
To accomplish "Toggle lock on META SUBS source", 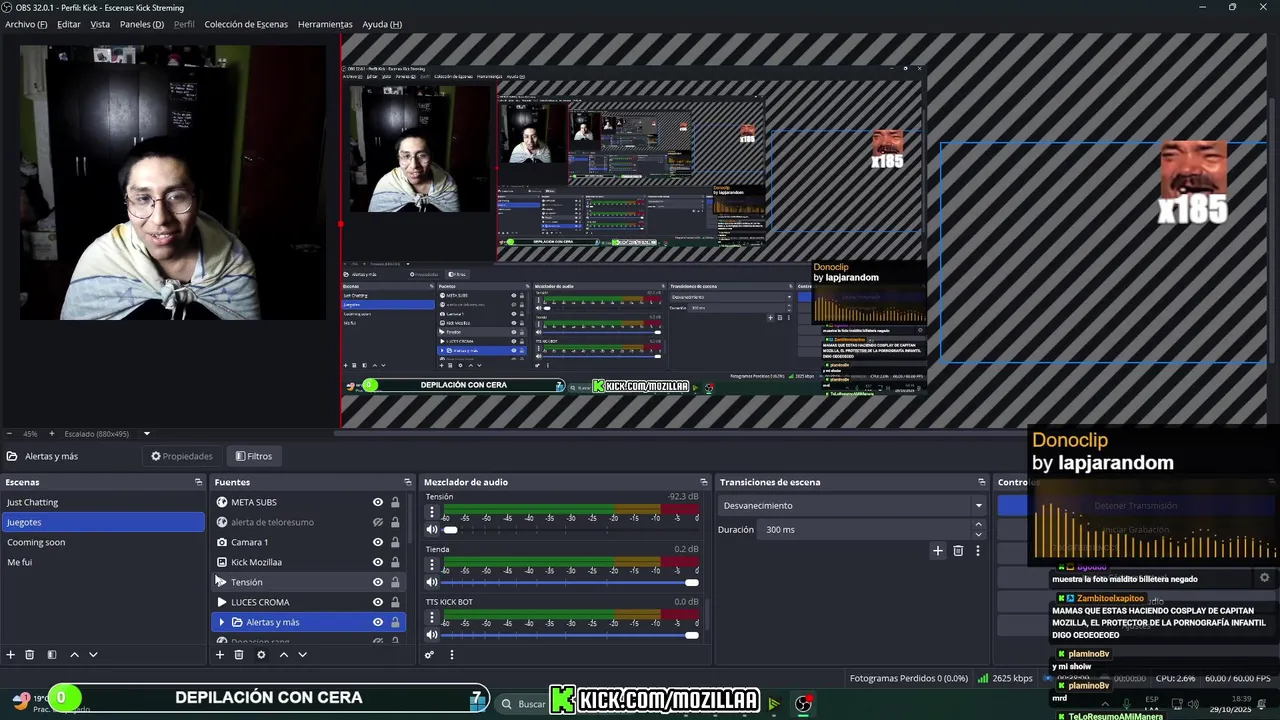I will [395, 502].
